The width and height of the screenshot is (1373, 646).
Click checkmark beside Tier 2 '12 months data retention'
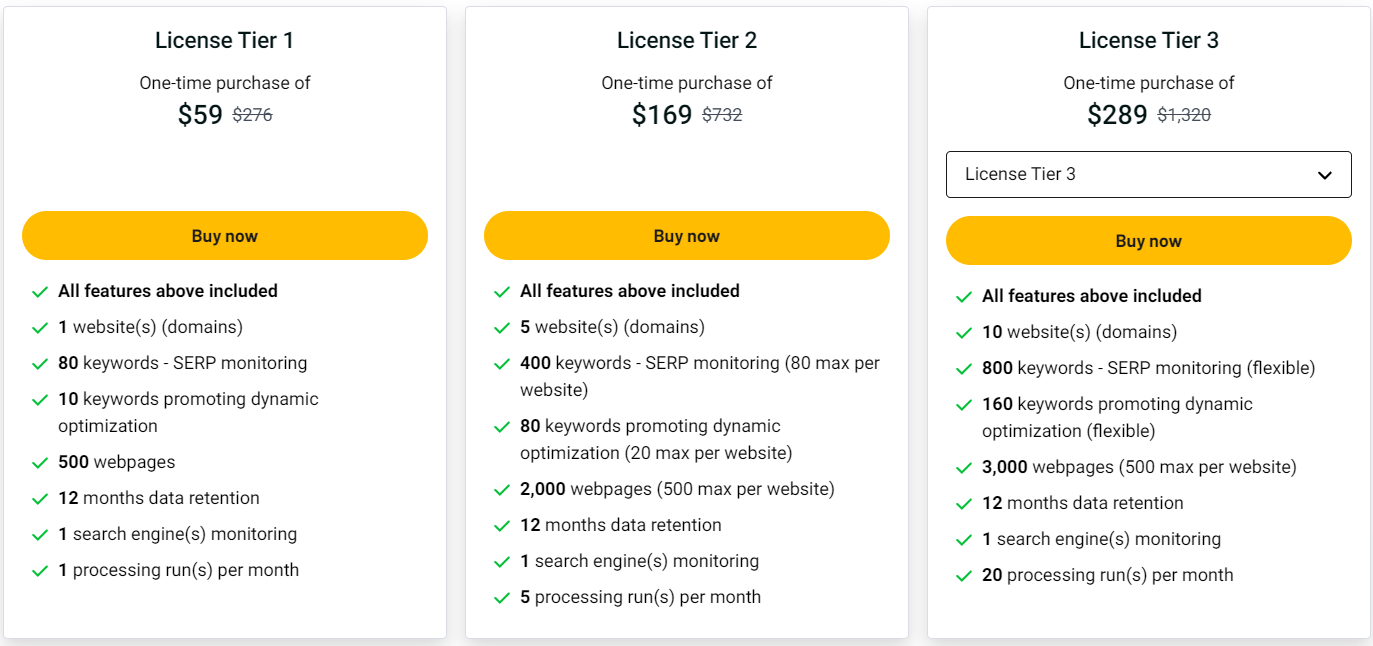pos(502,526)
